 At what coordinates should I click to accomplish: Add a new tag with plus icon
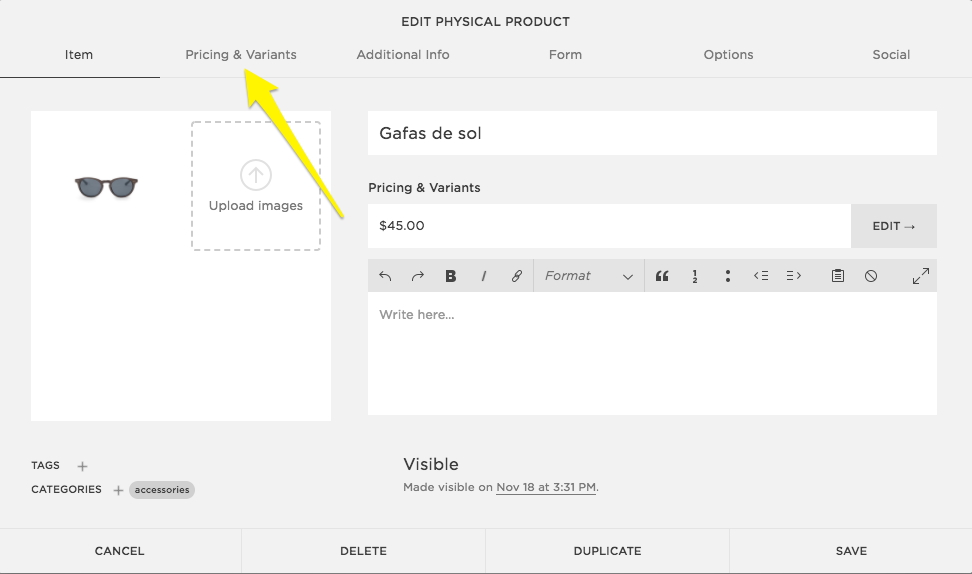click(83, 466)
